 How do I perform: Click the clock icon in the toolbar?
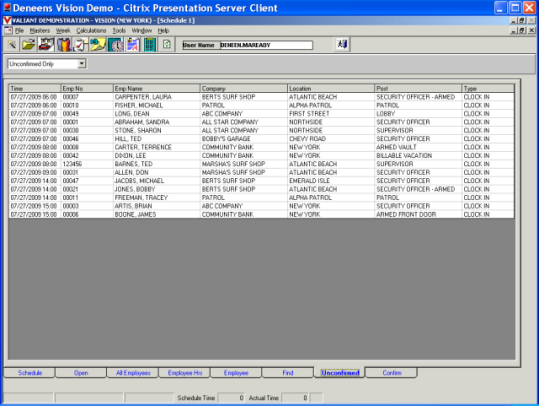(115, 45)
